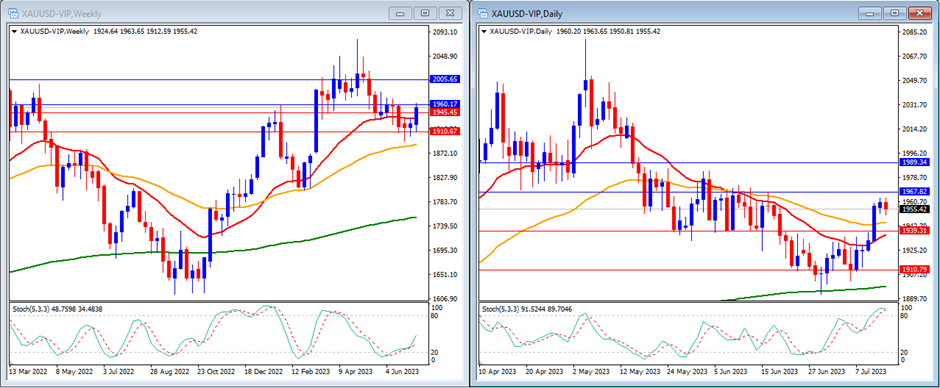Click 2085.20 on Daily price scale
This screenshot has width=940, height=388.
(x=914, y=32)
